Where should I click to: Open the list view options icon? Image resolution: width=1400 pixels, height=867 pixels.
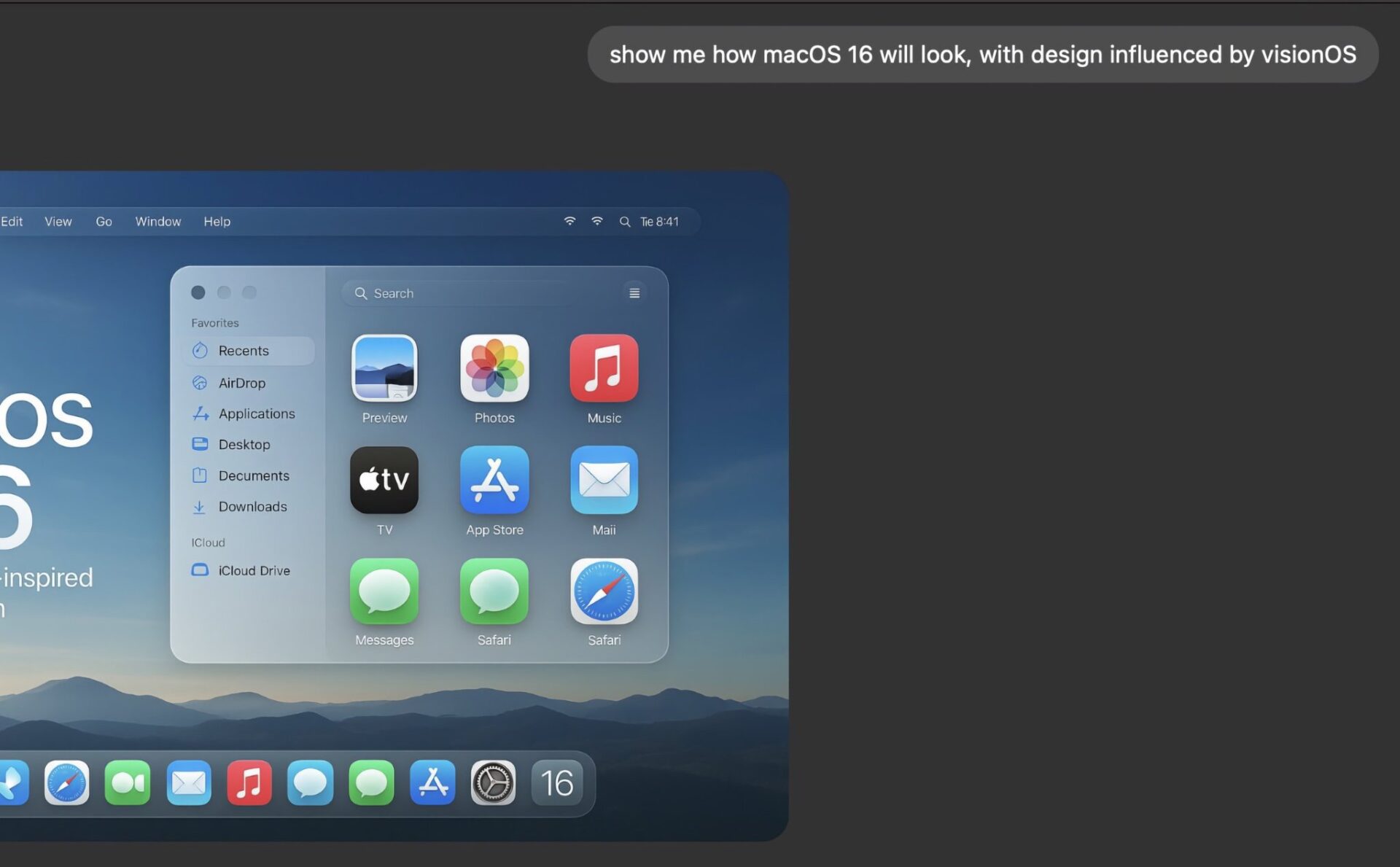[x=634, y=293]
